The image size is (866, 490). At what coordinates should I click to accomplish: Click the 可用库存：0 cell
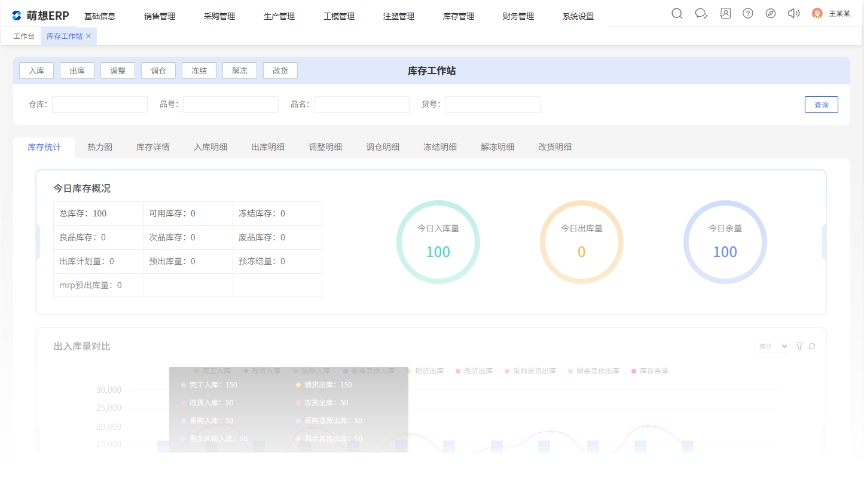[188, 213]
